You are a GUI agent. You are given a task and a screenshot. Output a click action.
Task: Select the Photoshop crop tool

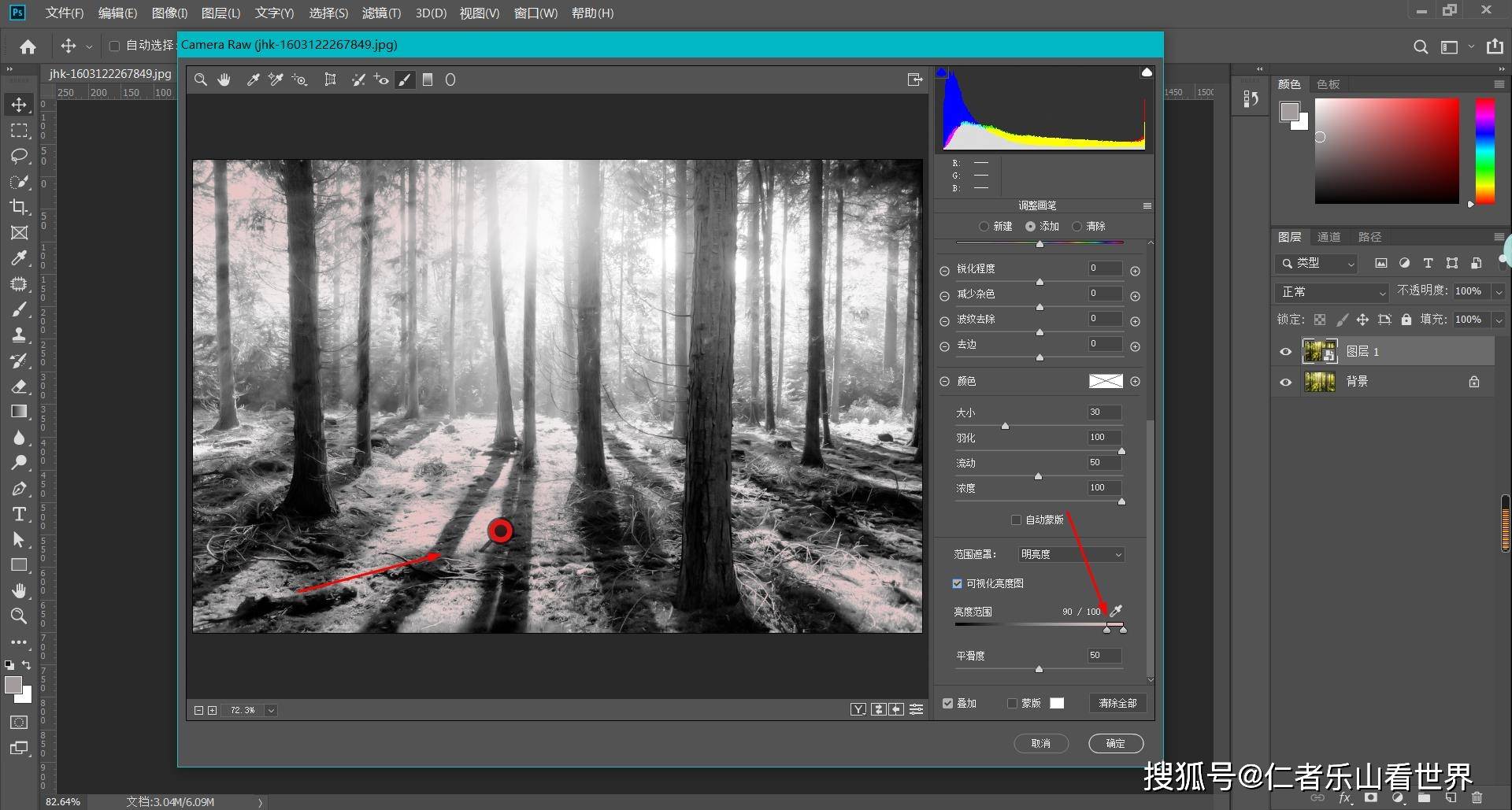(19, 207)
